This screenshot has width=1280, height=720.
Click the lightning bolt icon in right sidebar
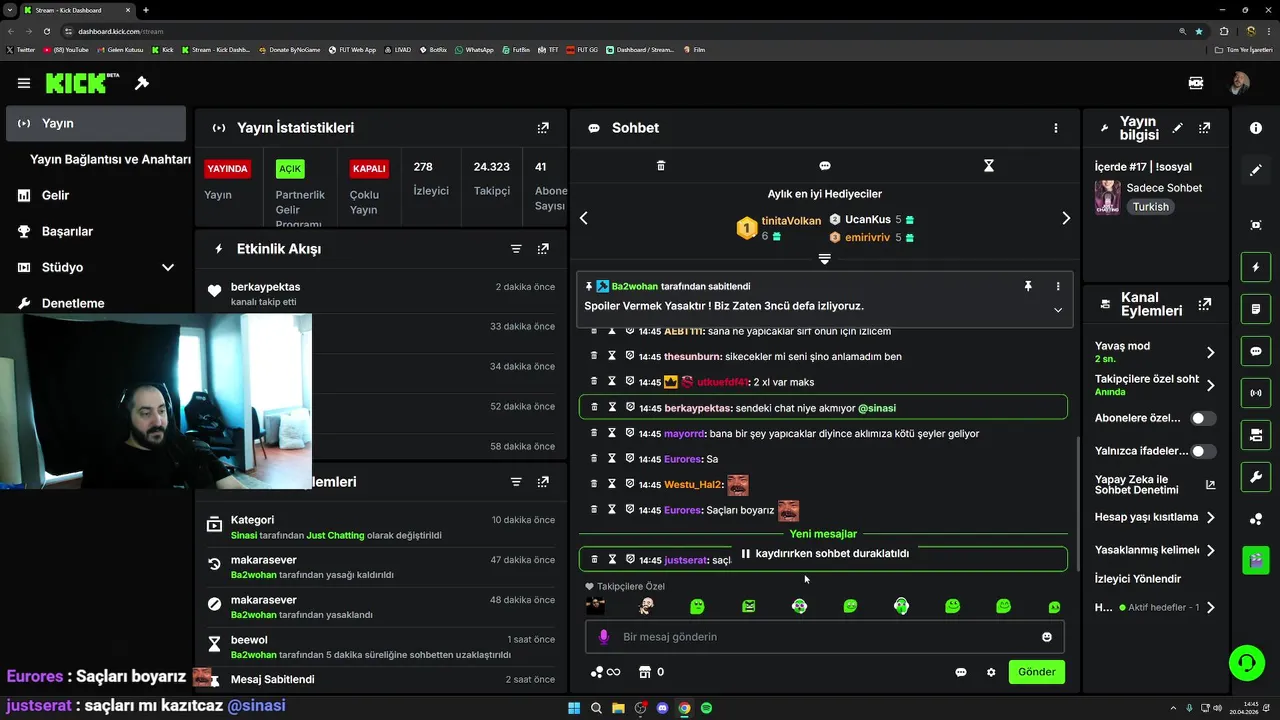pos(1256,268)
